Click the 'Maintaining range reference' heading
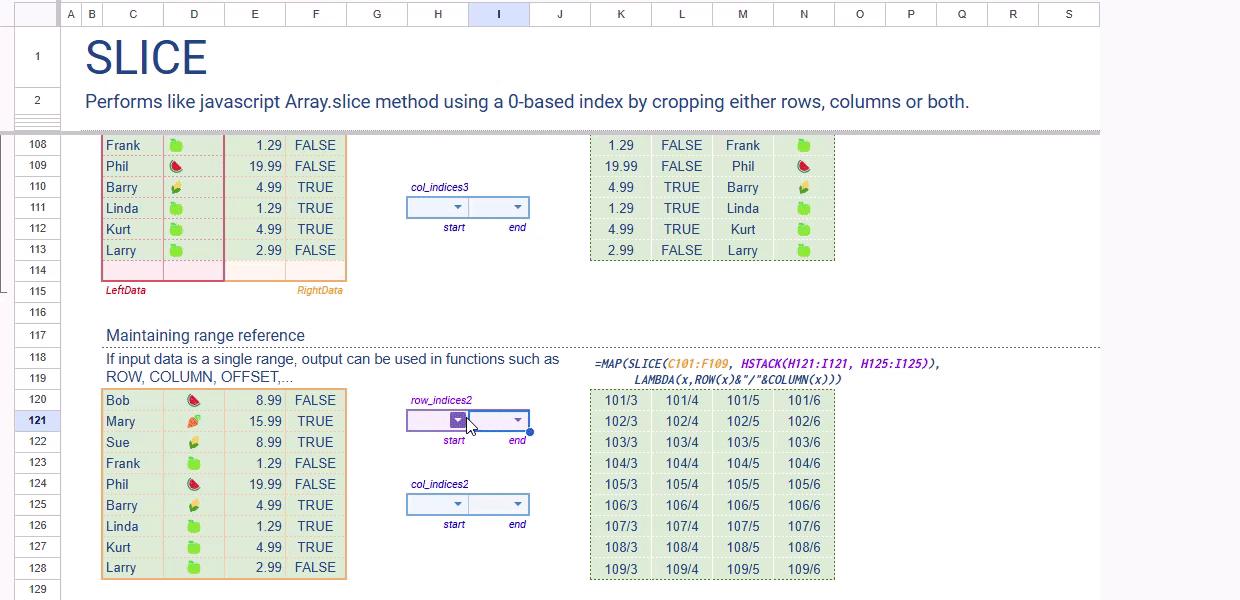 (x=205, y=335)
